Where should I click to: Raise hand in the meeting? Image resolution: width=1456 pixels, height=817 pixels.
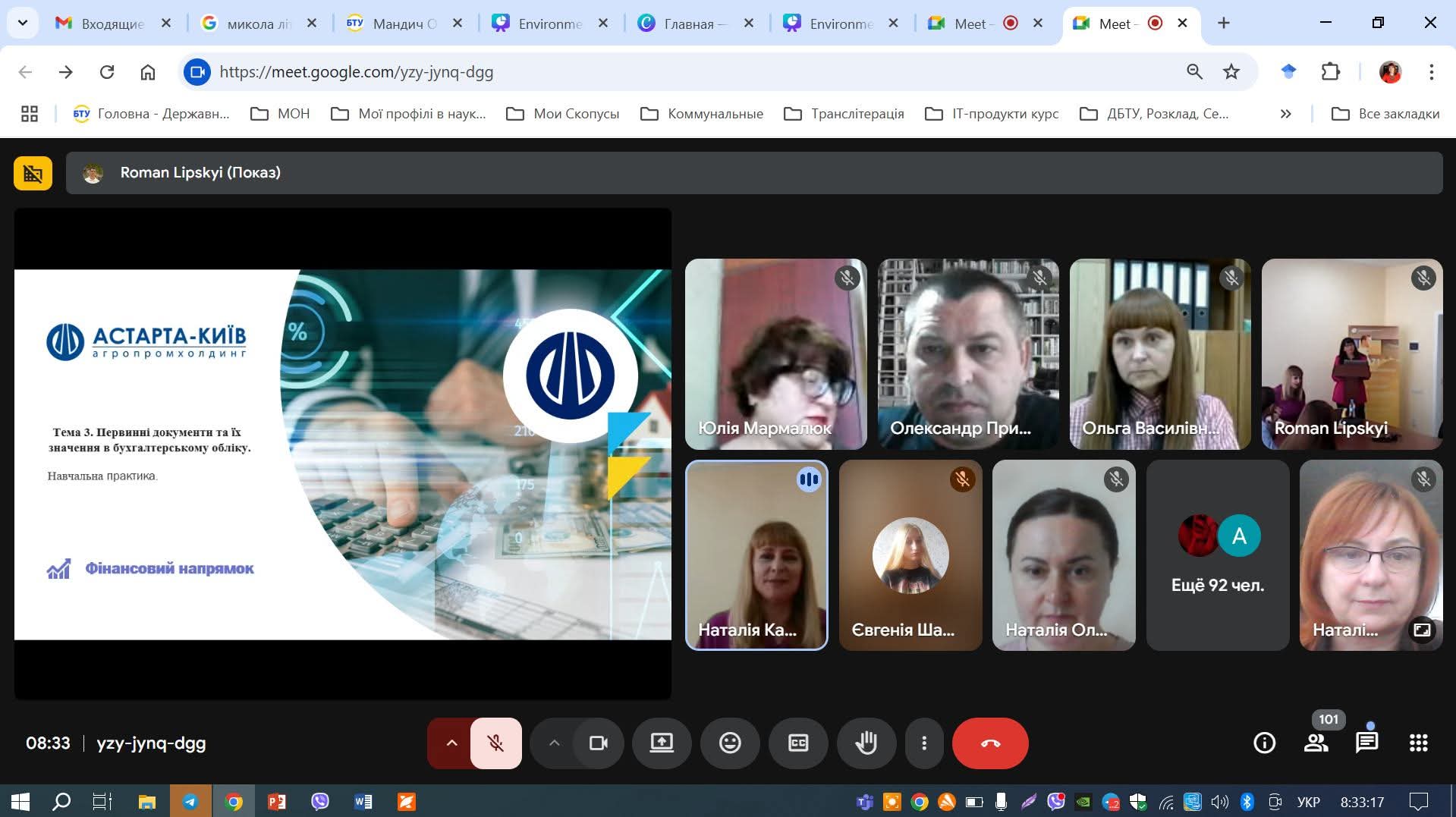point(866,743)
